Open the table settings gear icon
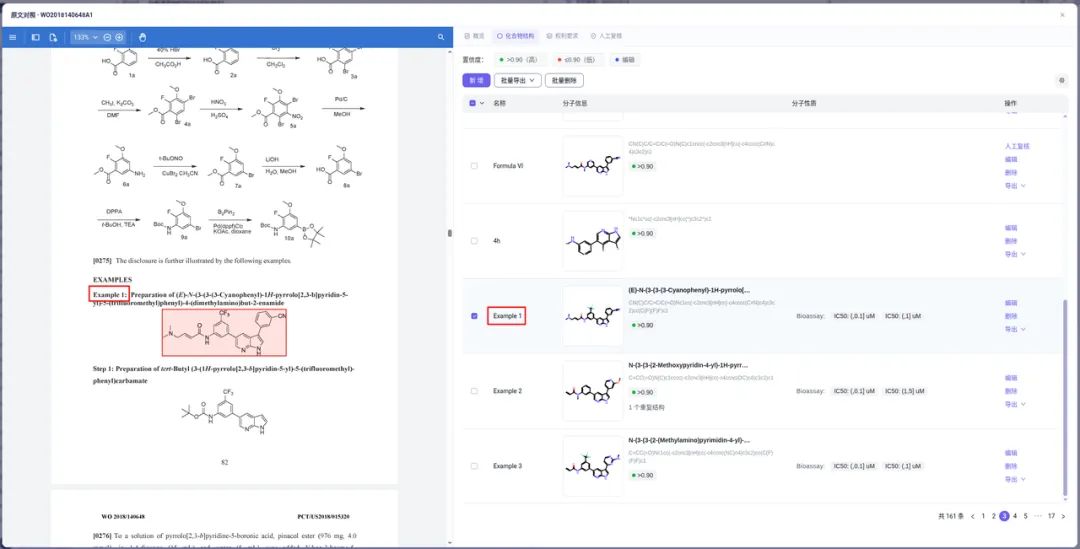 click(x=1061, y=81)
